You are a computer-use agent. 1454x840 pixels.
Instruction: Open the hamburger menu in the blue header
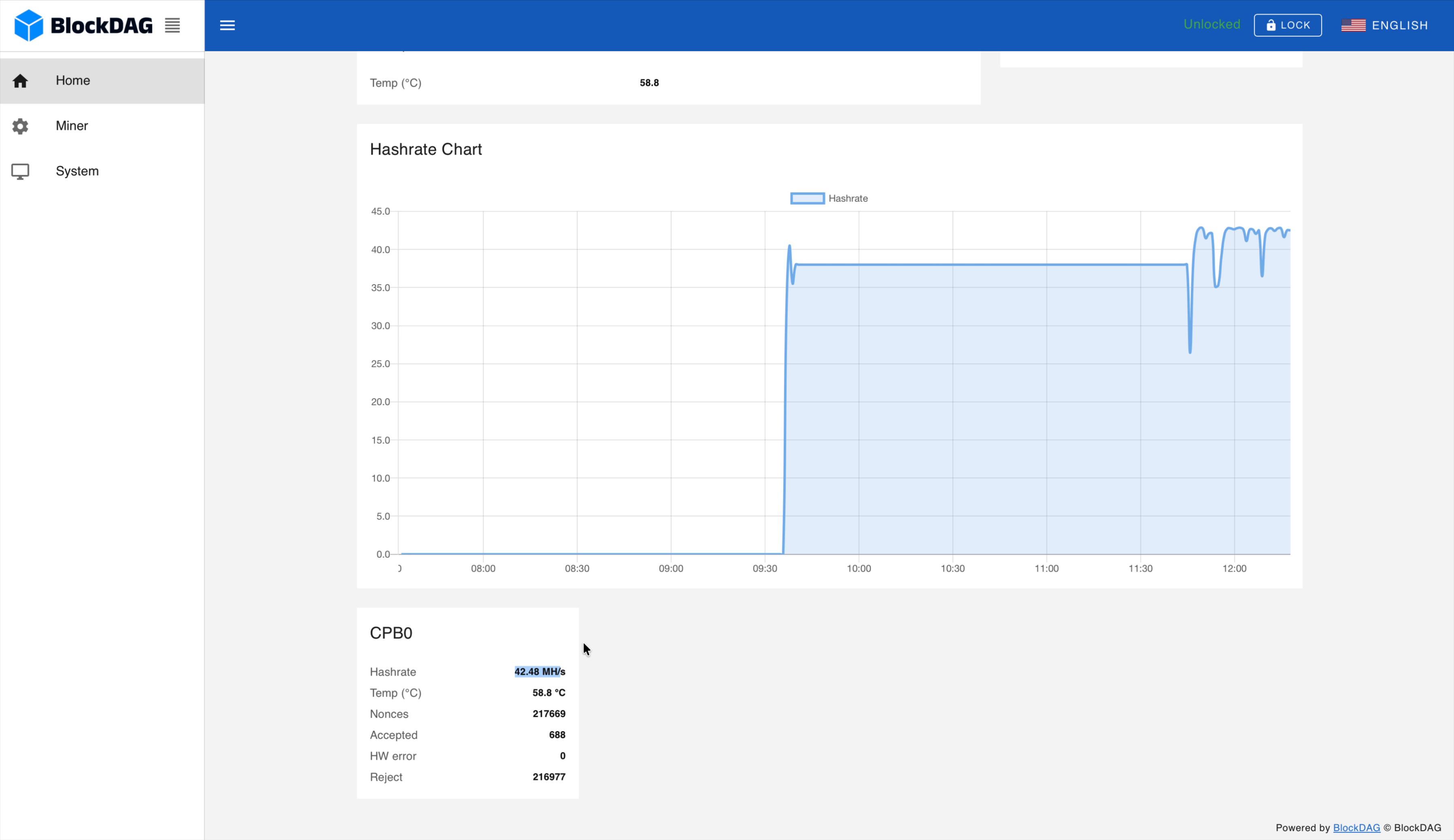[227, 25]
